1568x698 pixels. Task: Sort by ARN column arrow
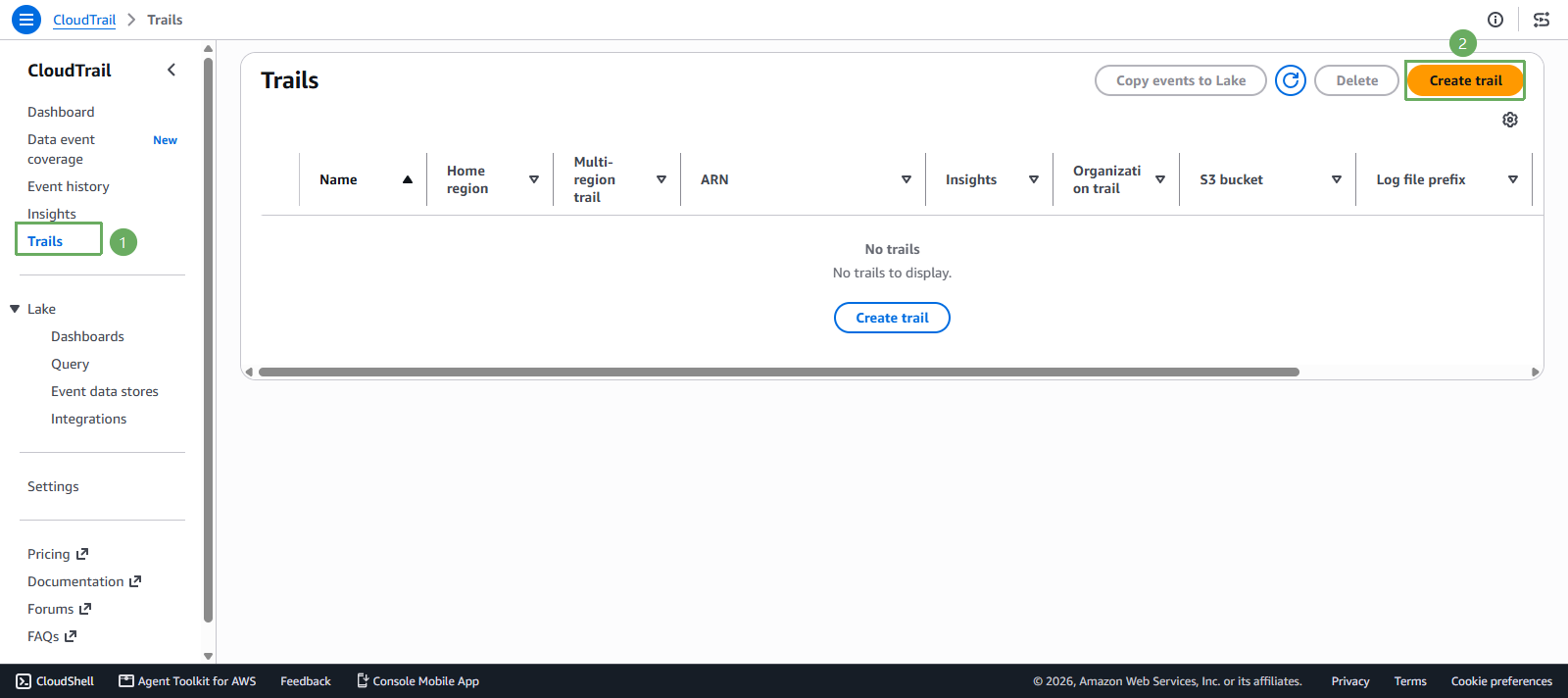point(906,179)
